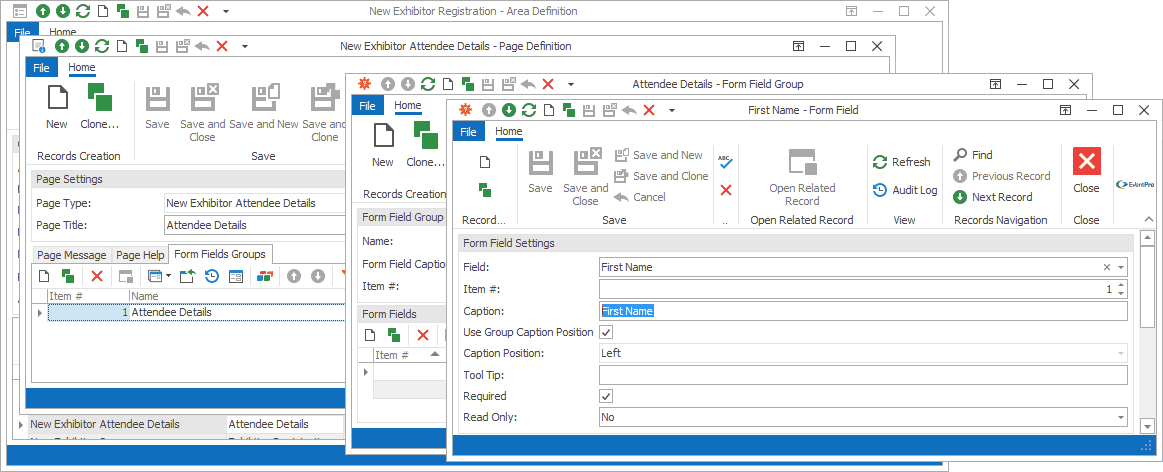Click the Caption input field

(x=863, y=311)
